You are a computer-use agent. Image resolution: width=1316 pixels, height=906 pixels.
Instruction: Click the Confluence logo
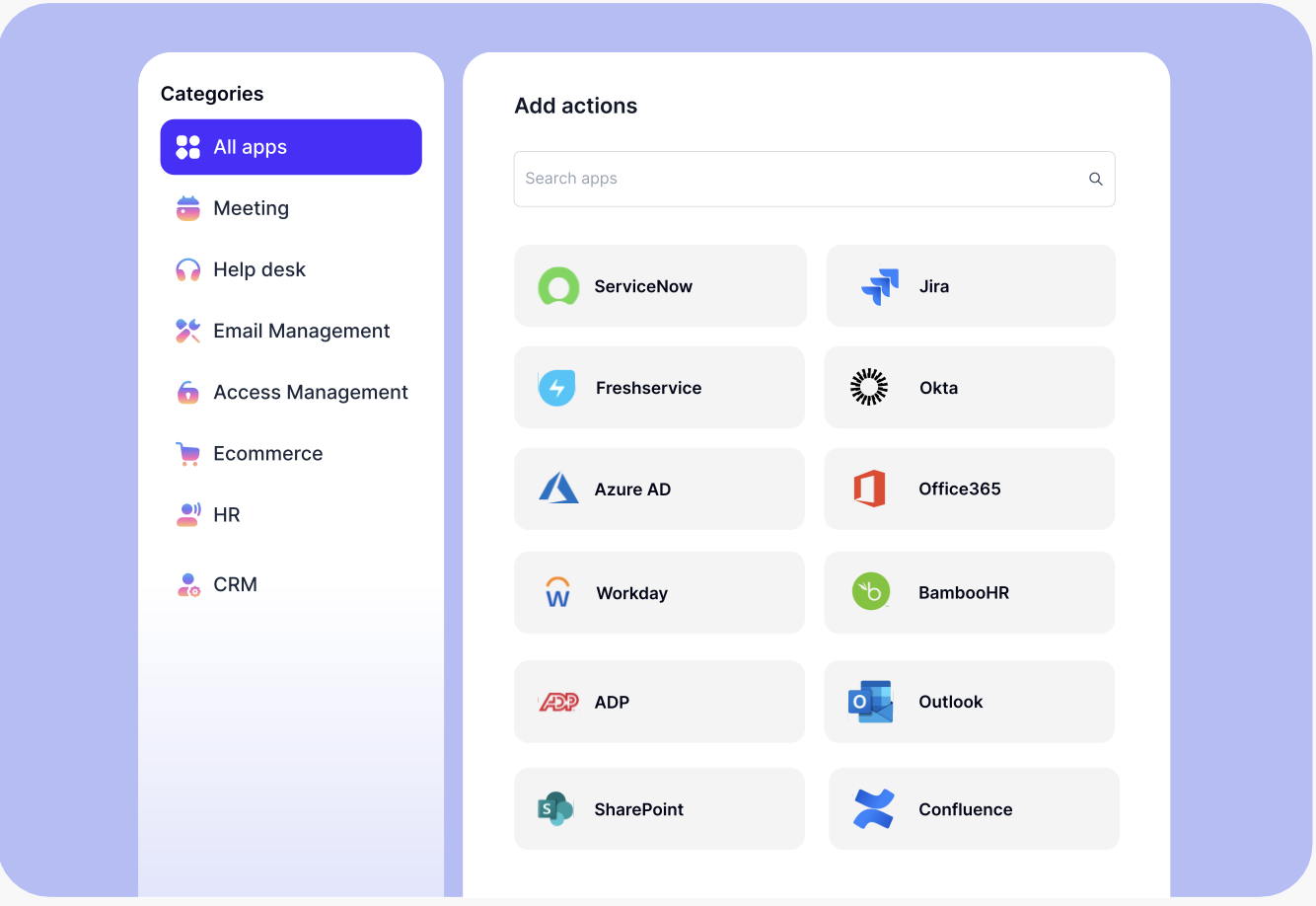pyautogui.click(x=874, y=809)
